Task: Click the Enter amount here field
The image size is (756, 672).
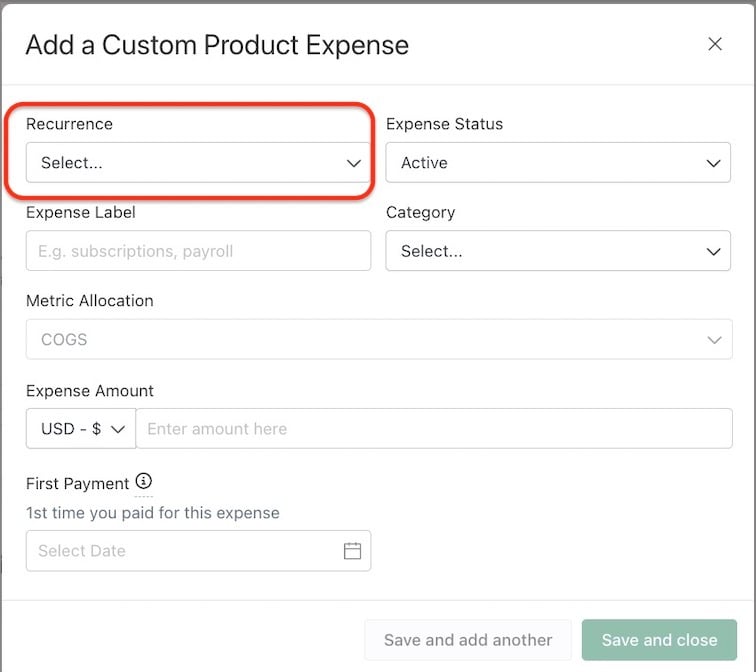Action: (434, 429)
